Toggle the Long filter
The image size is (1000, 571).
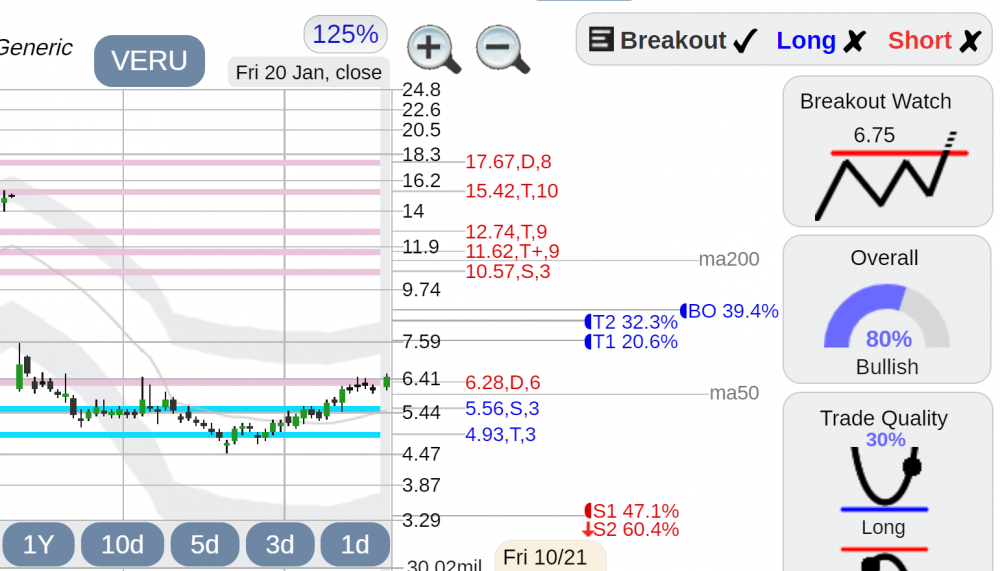[x=821, y=41]
